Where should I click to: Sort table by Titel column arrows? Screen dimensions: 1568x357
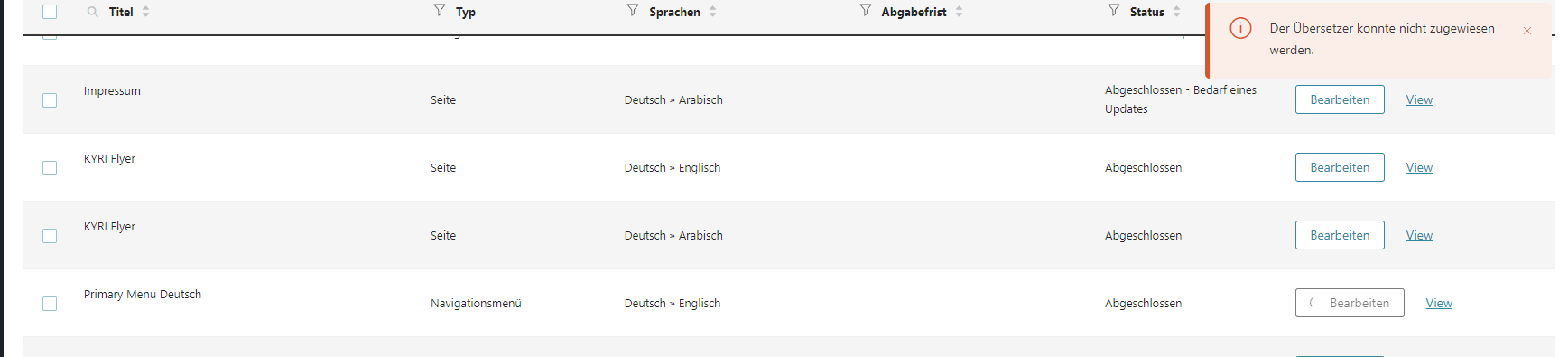(146, 12)
